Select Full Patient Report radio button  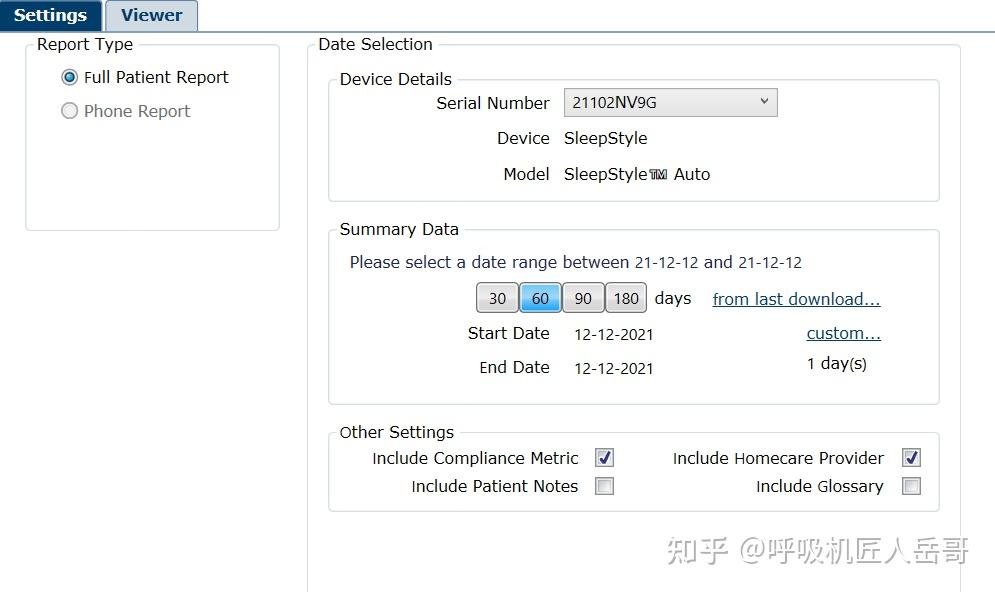[x=70, y=78]
